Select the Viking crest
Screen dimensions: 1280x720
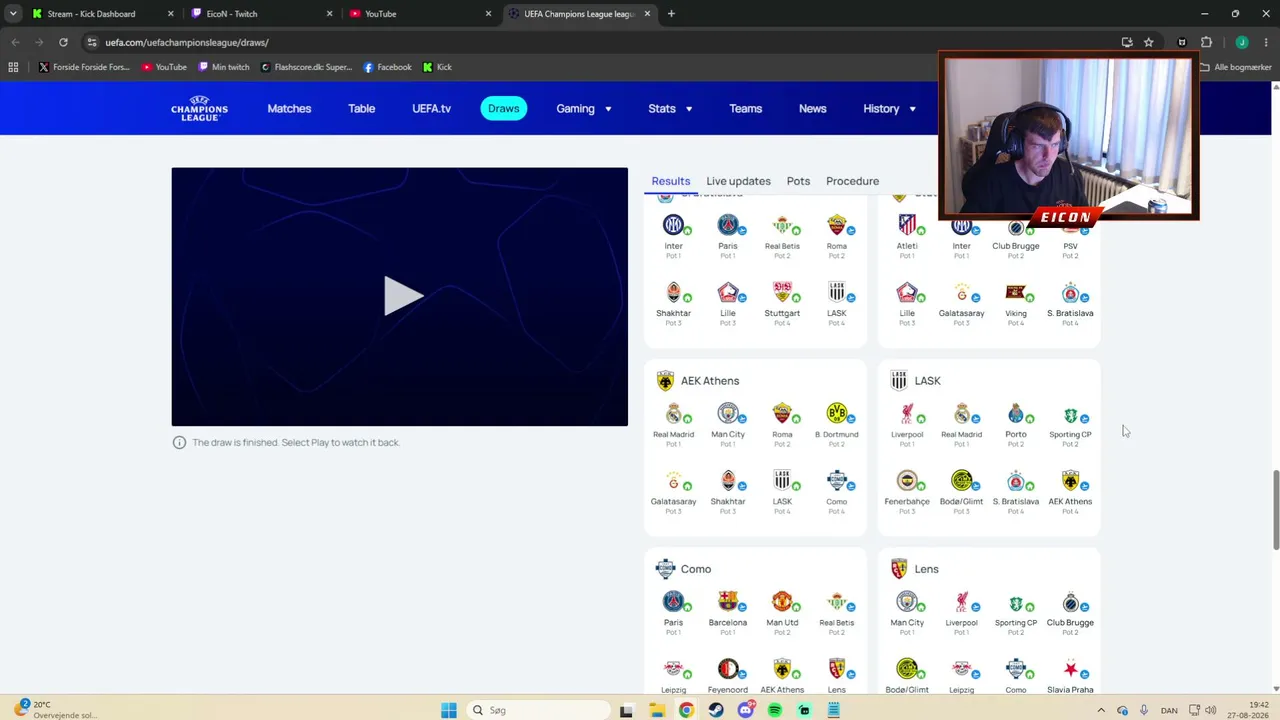point(1016,292)
